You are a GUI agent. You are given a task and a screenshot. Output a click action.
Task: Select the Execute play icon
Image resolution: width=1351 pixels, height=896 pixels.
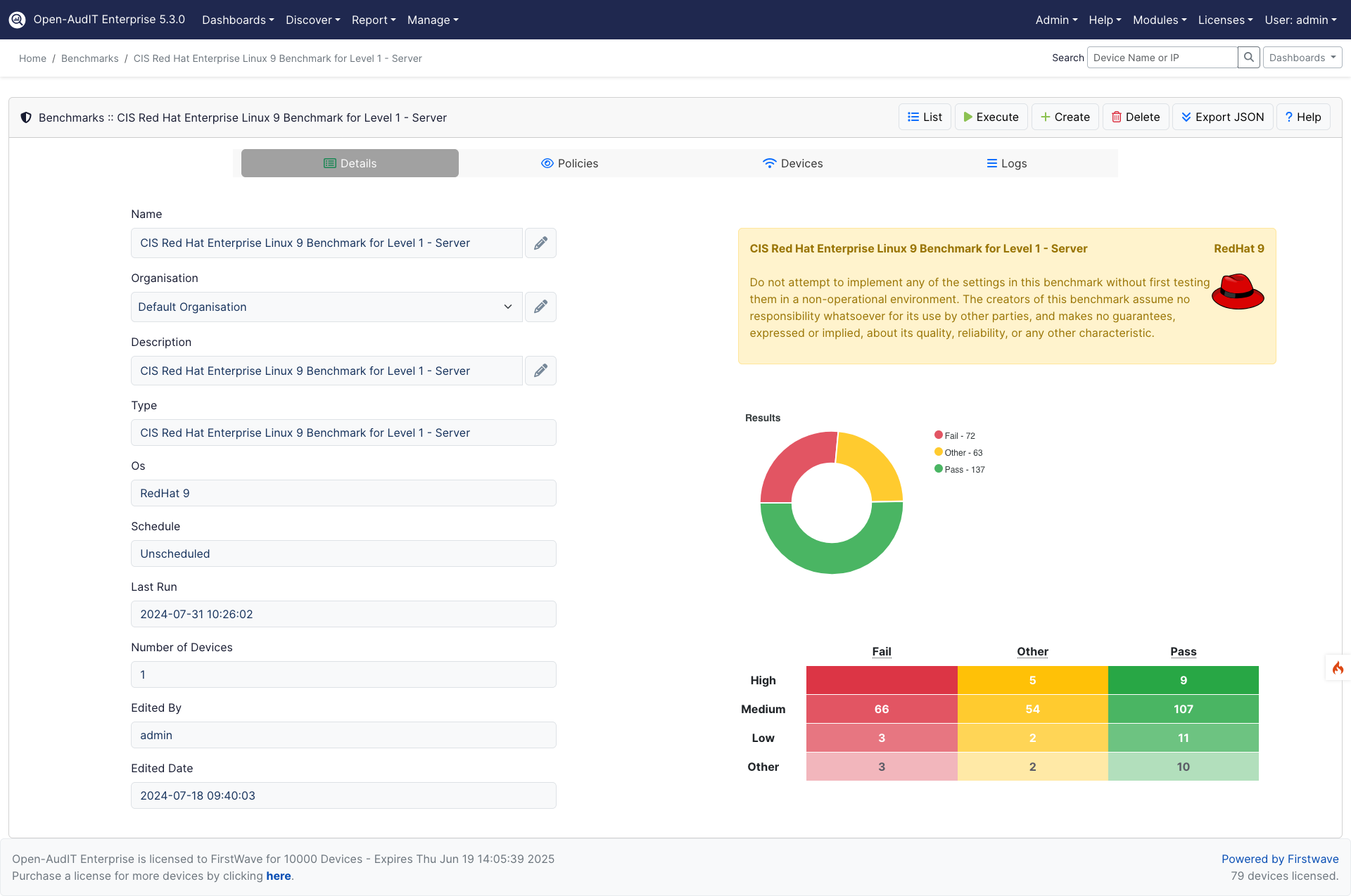(967, 117)
